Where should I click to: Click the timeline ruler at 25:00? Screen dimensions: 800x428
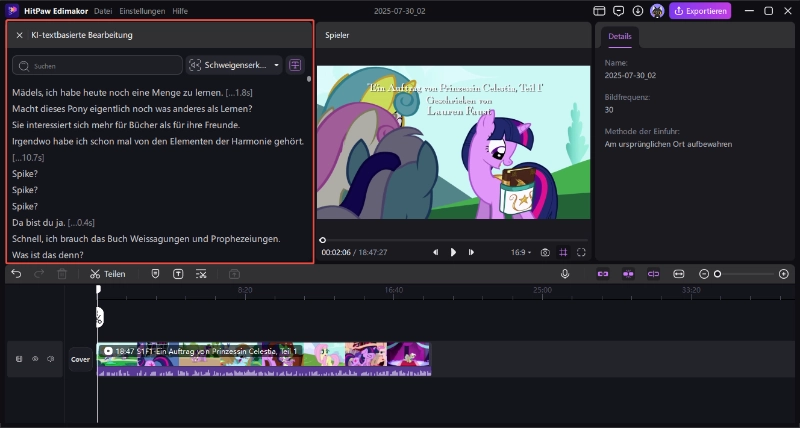(x=542, y=290)
